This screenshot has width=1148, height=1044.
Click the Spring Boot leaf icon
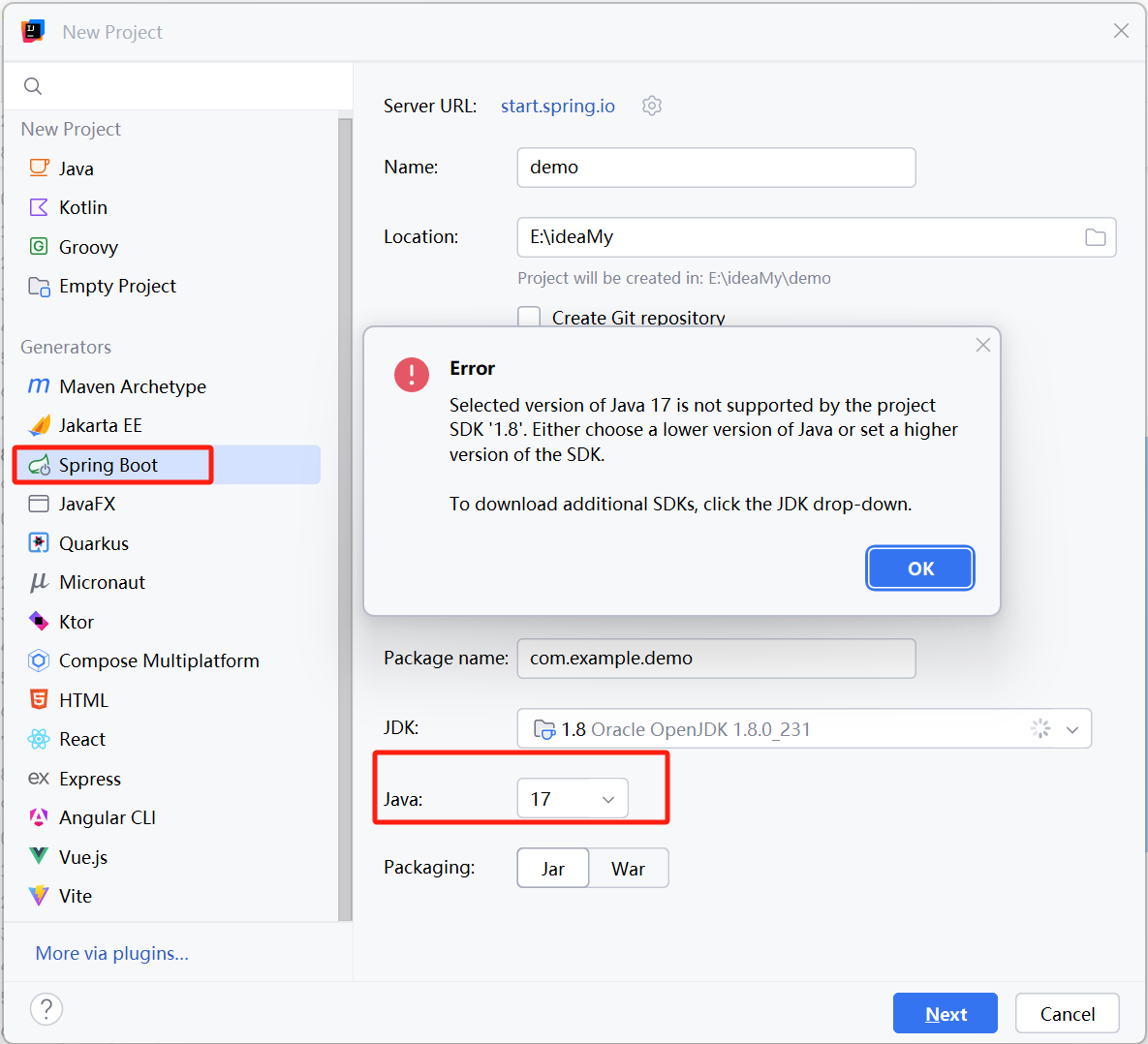(39, 465)
